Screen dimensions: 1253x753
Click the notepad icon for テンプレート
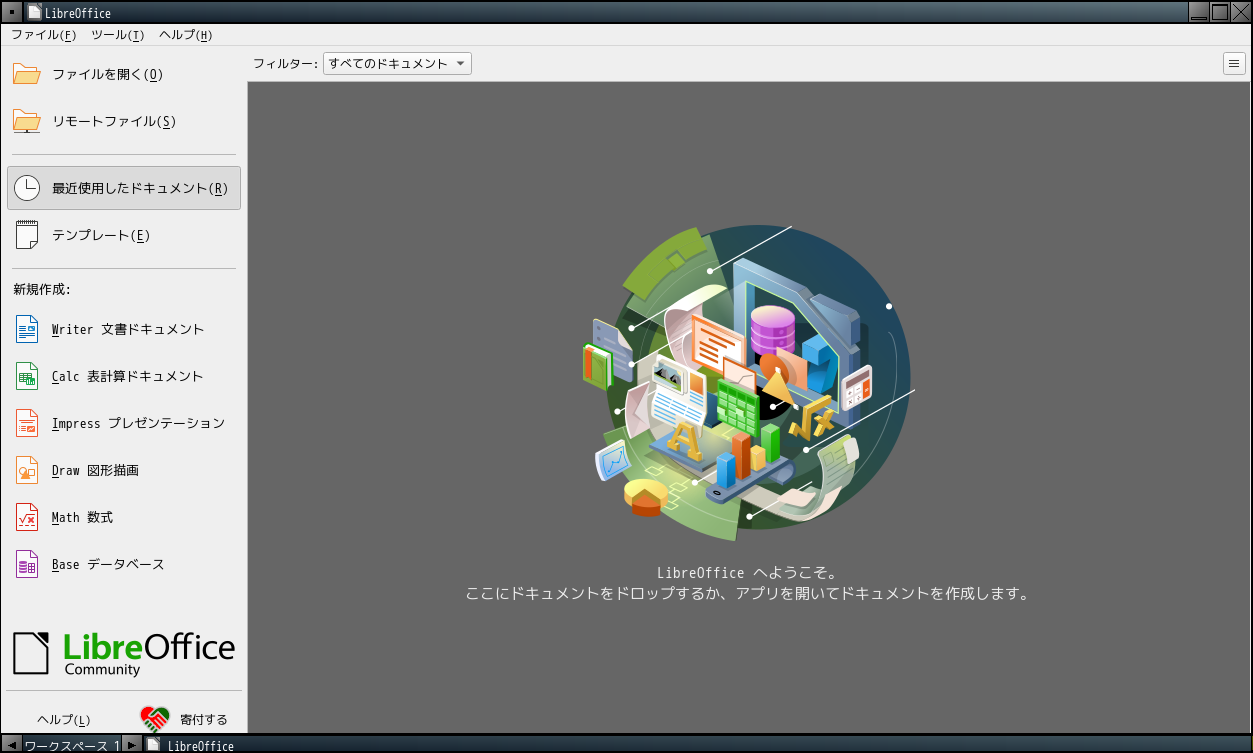(27, 235)
